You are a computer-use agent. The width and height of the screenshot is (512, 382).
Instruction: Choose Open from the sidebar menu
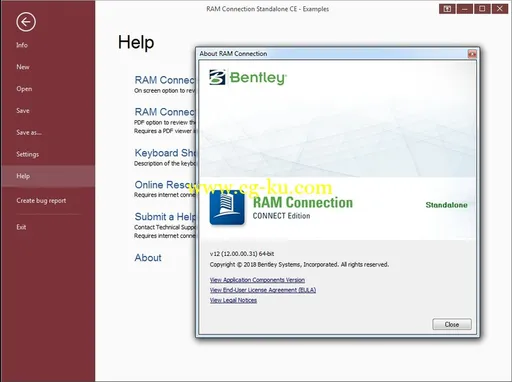(x=24, y=89)
